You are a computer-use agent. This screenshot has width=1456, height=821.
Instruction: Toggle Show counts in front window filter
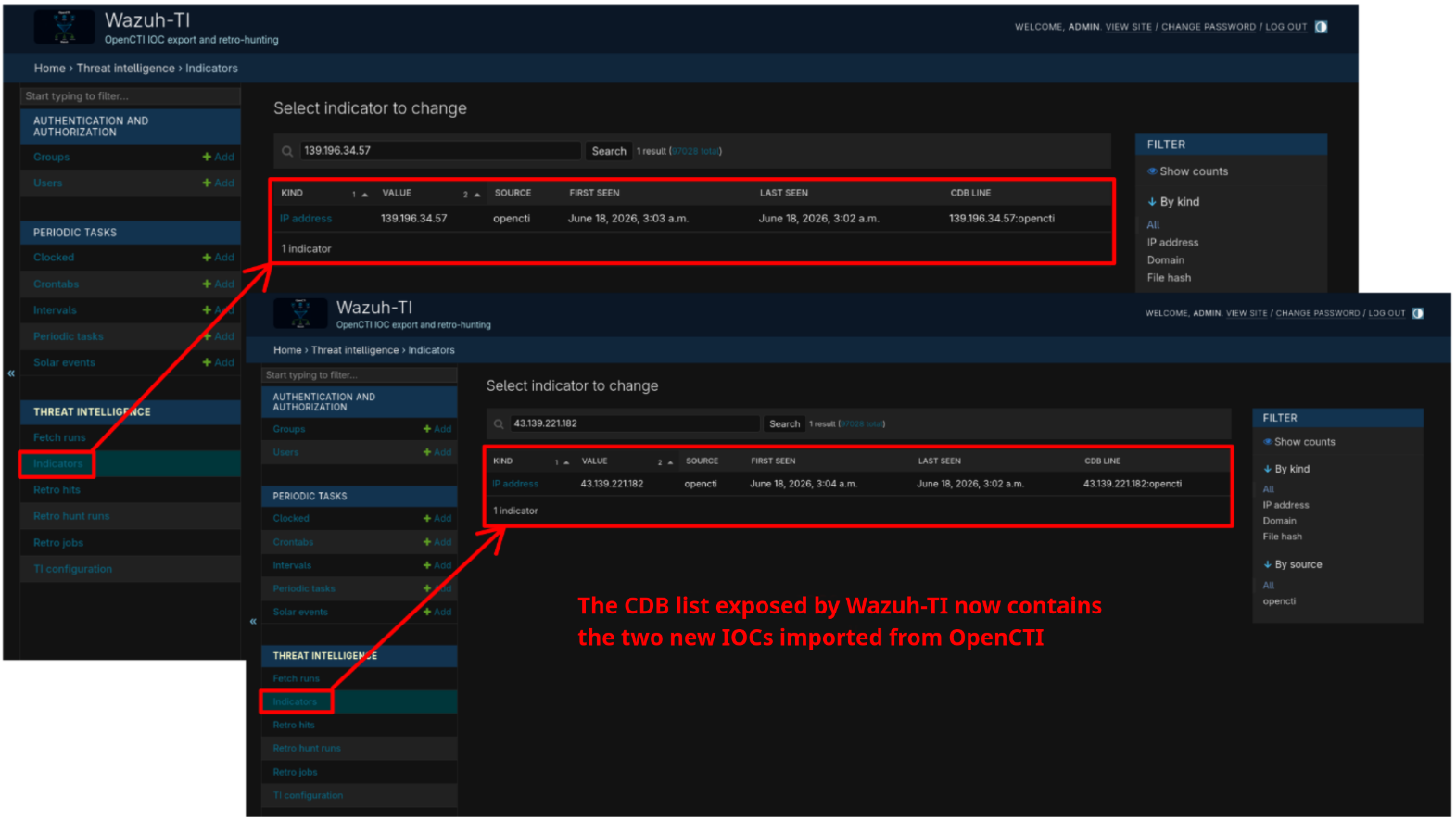(1298, 442)
